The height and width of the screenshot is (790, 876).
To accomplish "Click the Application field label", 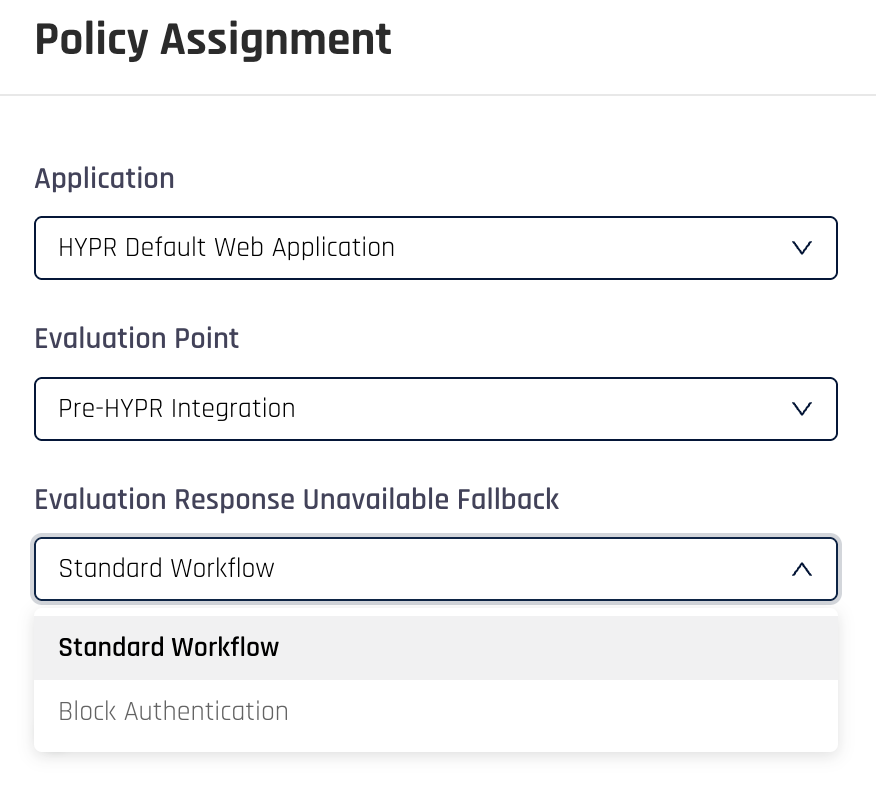I will point(104,178).
